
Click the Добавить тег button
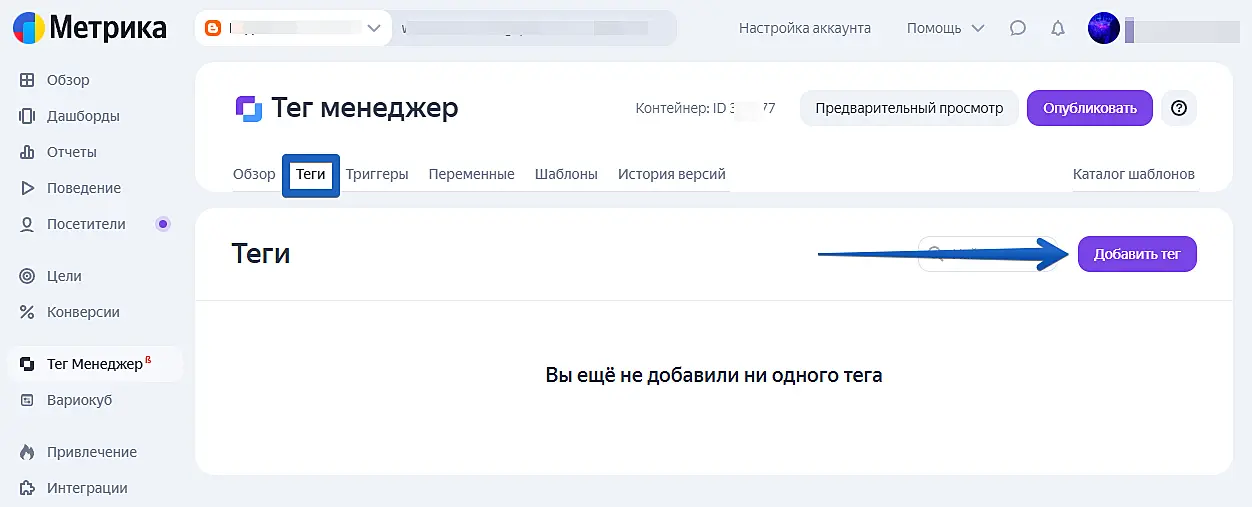coord(1137,254)
